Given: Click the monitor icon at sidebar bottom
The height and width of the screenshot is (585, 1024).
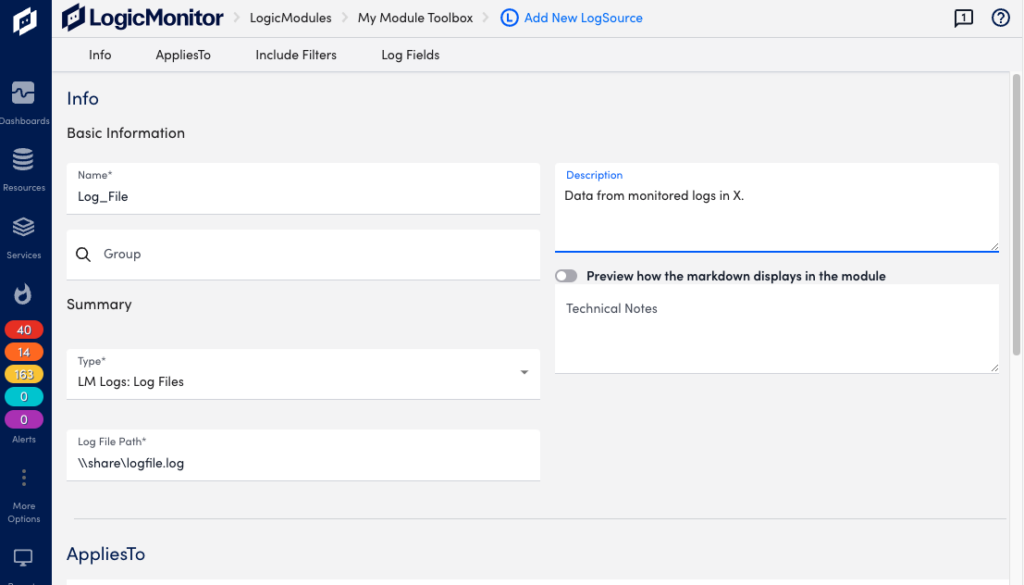Looking at the screenshot, I should point(24,558).
